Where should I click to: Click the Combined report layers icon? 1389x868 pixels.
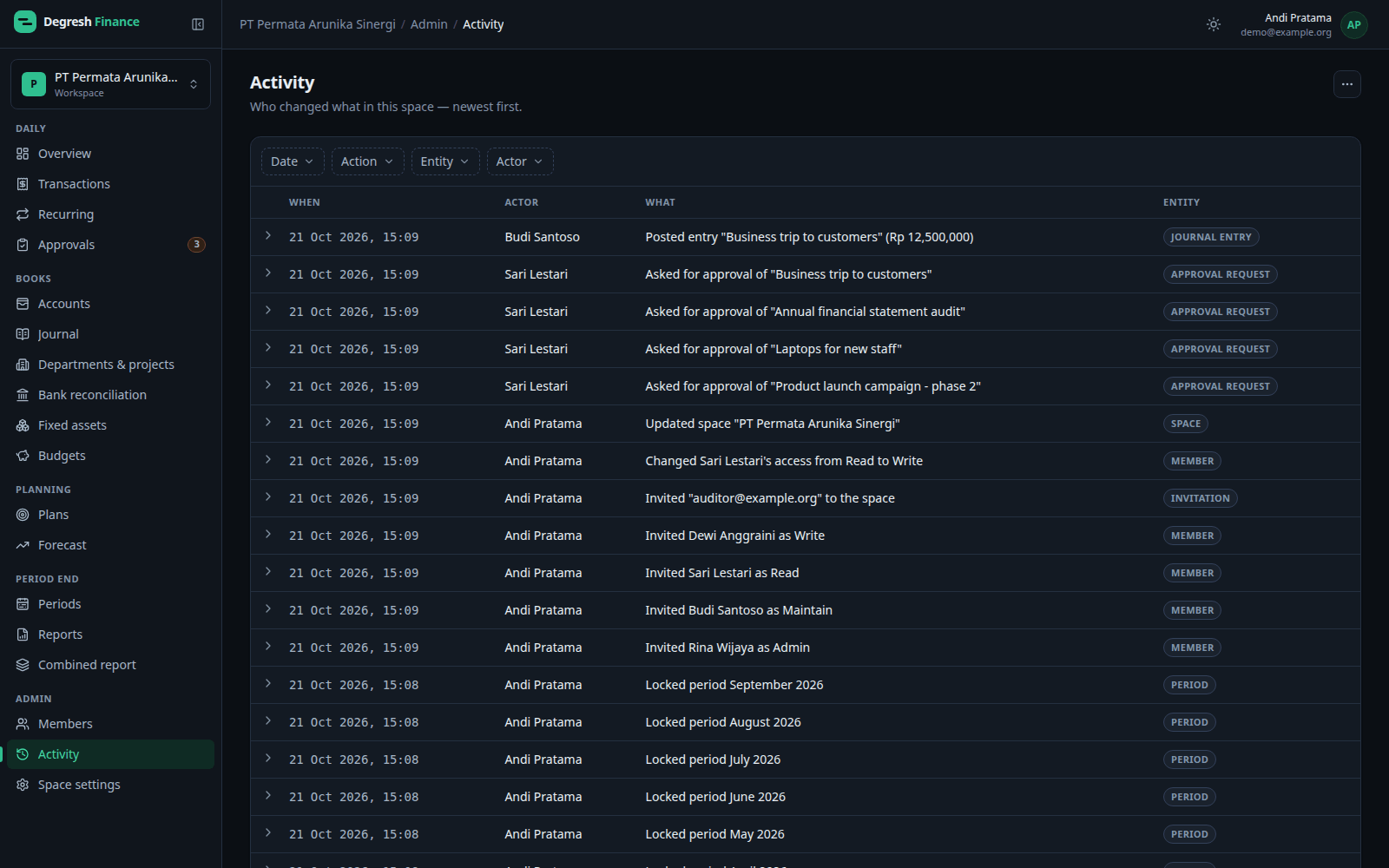(23, 665)
